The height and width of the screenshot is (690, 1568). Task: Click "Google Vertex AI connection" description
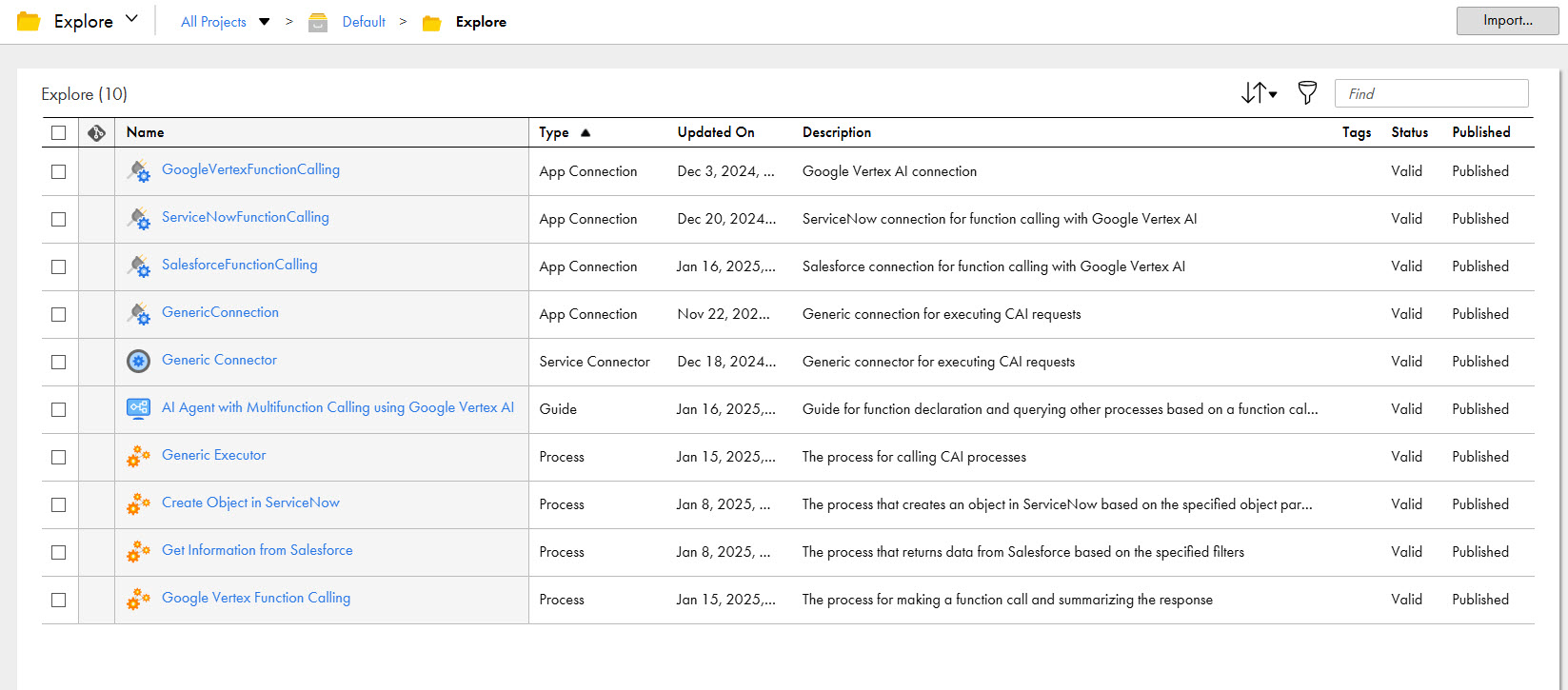889,171
